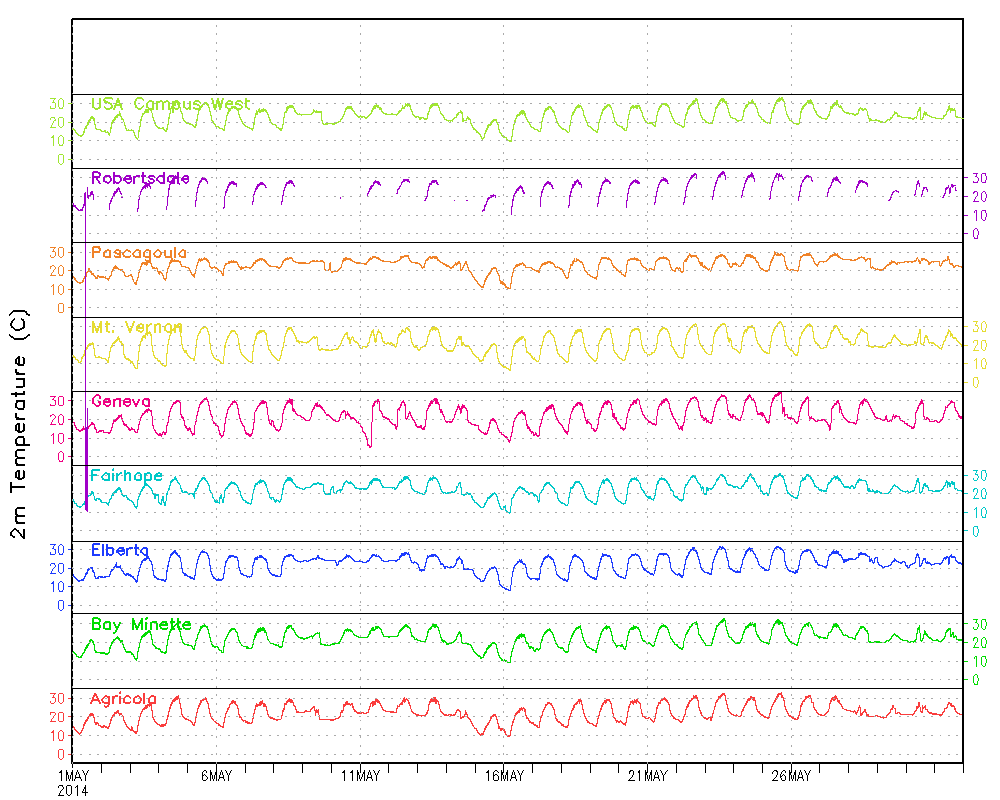Click the 21MAY date tick label
This screenshot has width=1000, height=800.
[648, 776]
